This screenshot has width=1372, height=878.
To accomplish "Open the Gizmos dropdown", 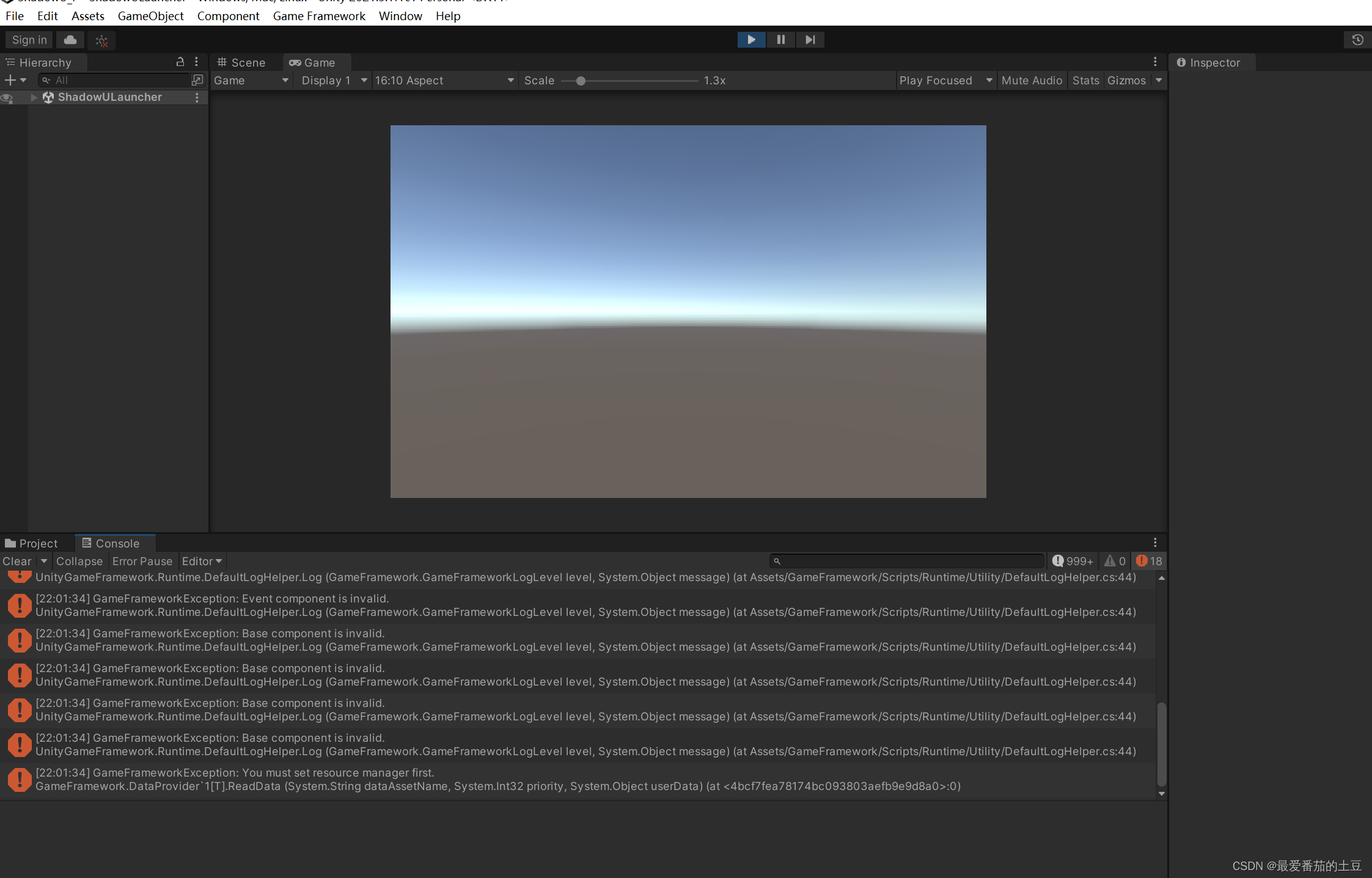I will (x=1126, y=80).
